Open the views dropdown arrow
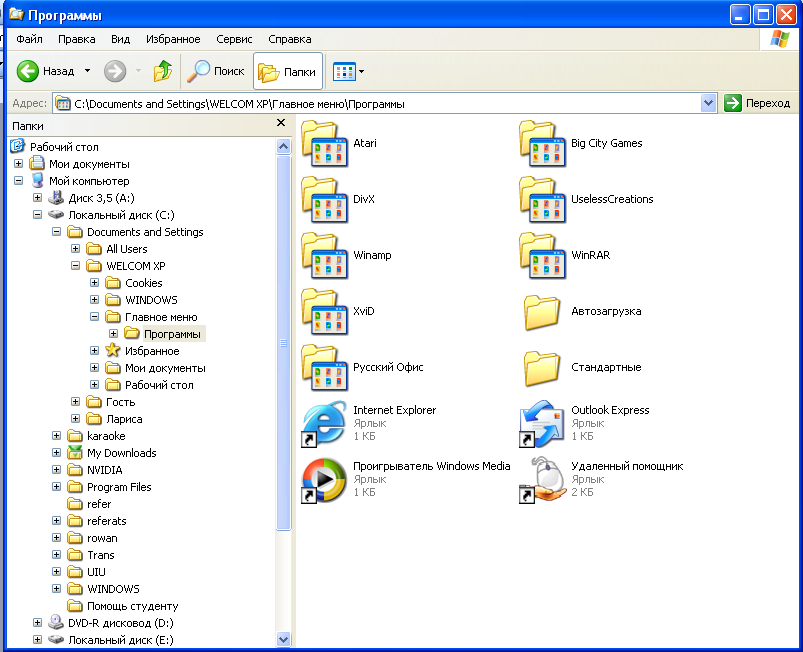Viewport: 803px width, 652px height. tap(362, 72)
